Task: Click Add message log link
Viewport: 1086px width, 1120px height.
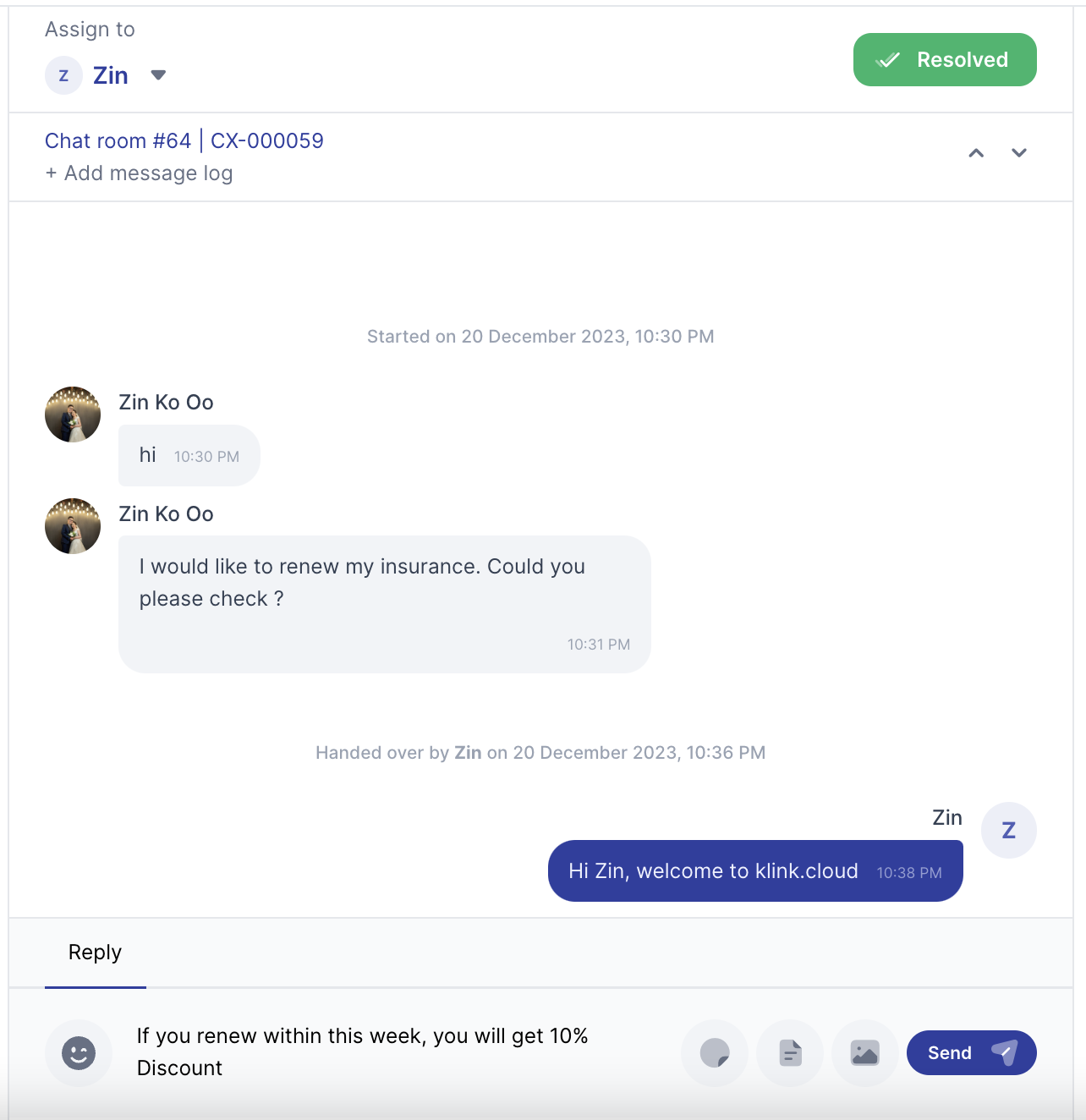Action: (x=139, y=173)
